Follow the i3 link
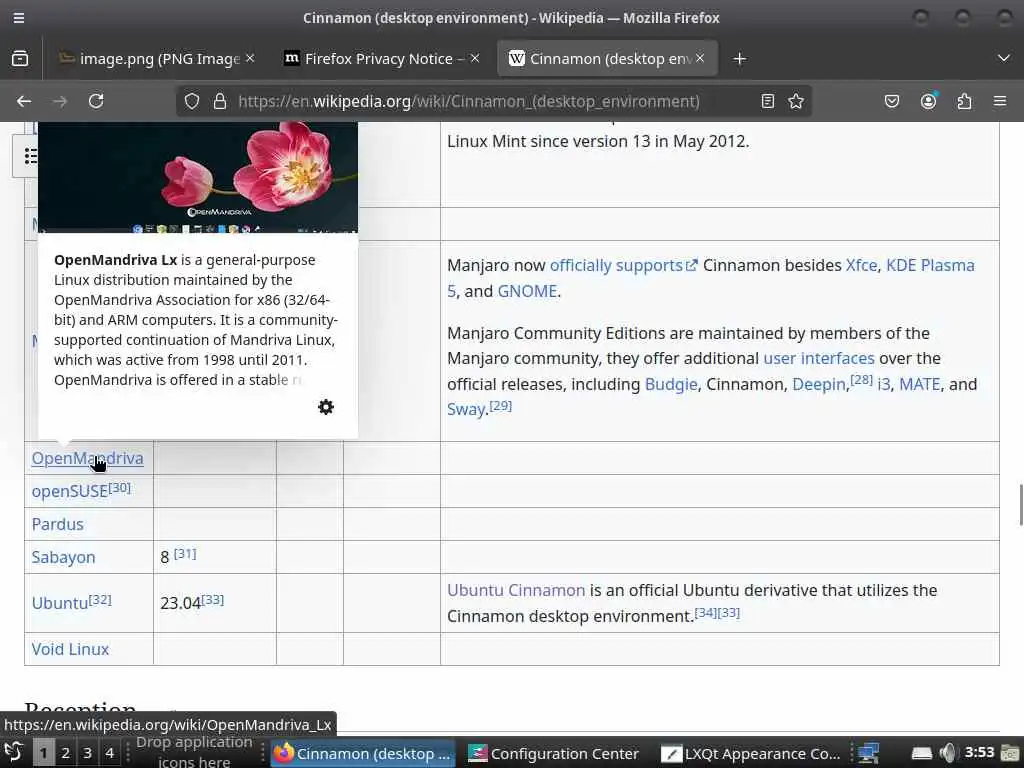Screen dimensions: 1024x768 click(884, 384)
